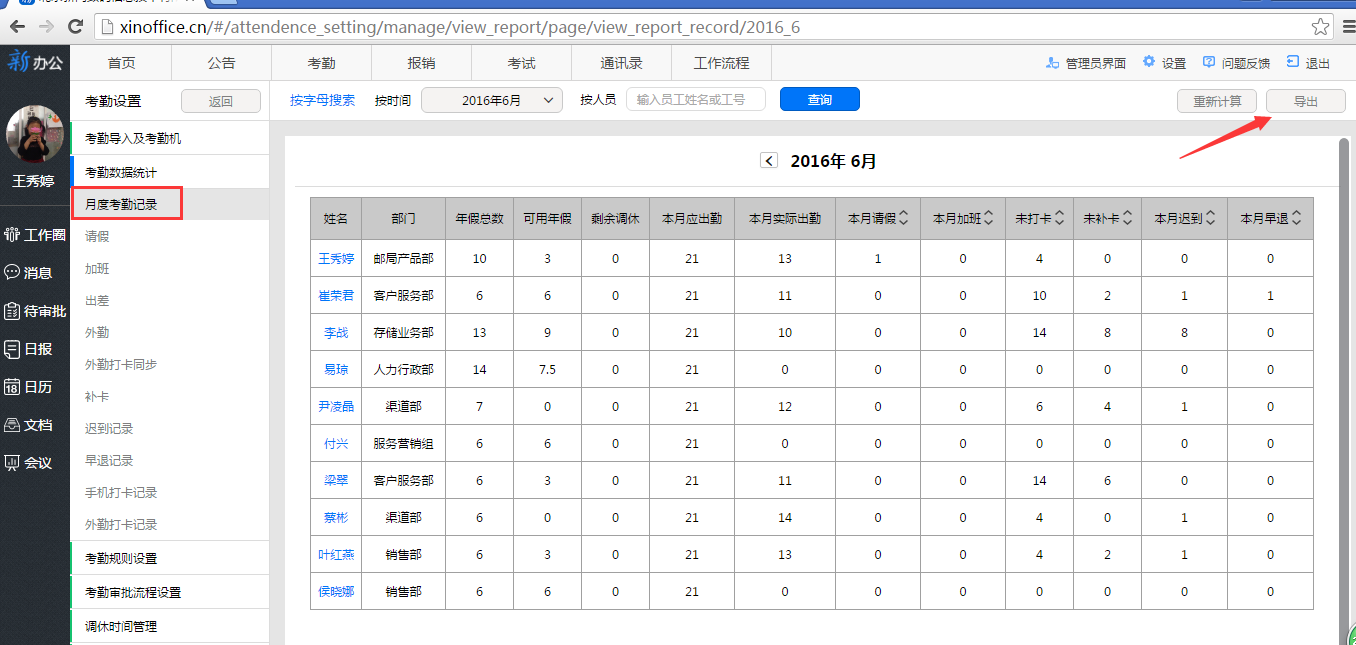Image resolution: width=1356 pixels, height=645 pixels.
Task: Open 工作圈 in left sidebar
Action: pos(35,235)
